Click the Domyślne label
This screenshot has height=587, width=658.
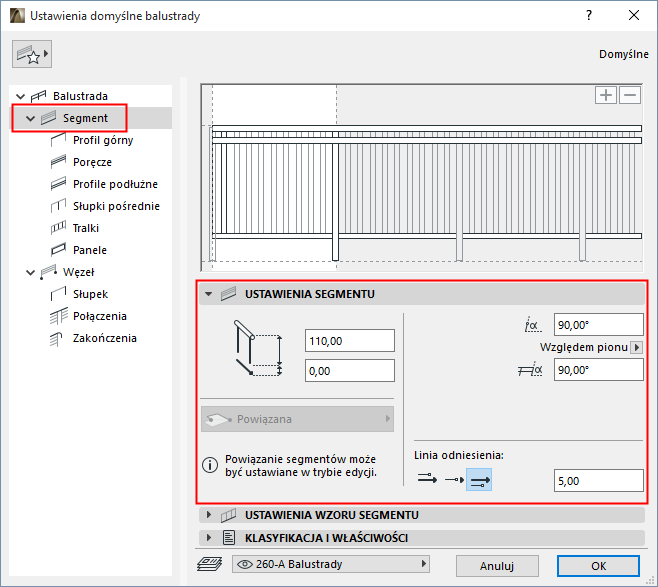pos(624,54)
